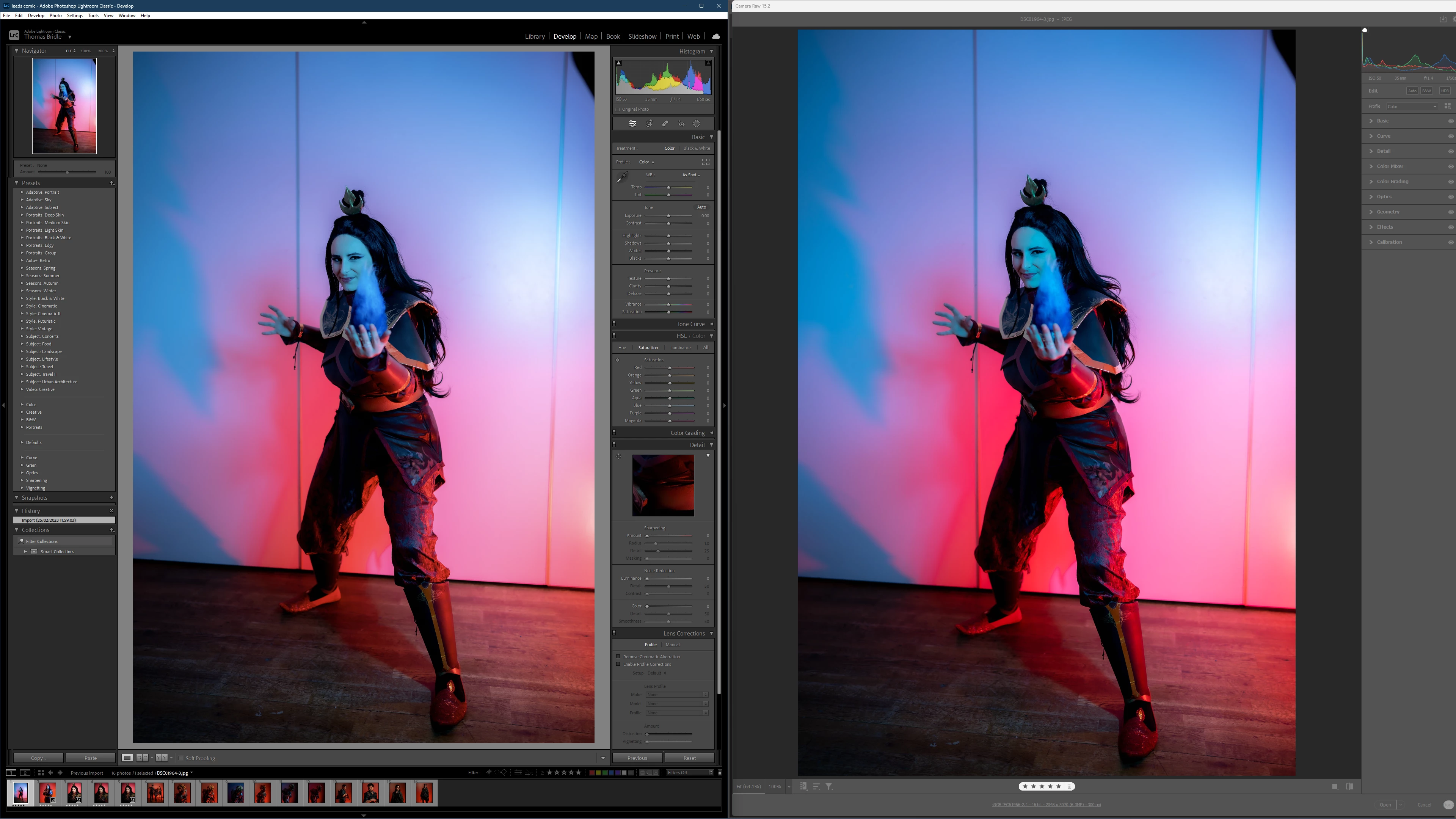This screenshot has height=819, width=1456.
Task: Enable Remove Chromatic Aberration checkbox
Action: (x=618, y=656)
